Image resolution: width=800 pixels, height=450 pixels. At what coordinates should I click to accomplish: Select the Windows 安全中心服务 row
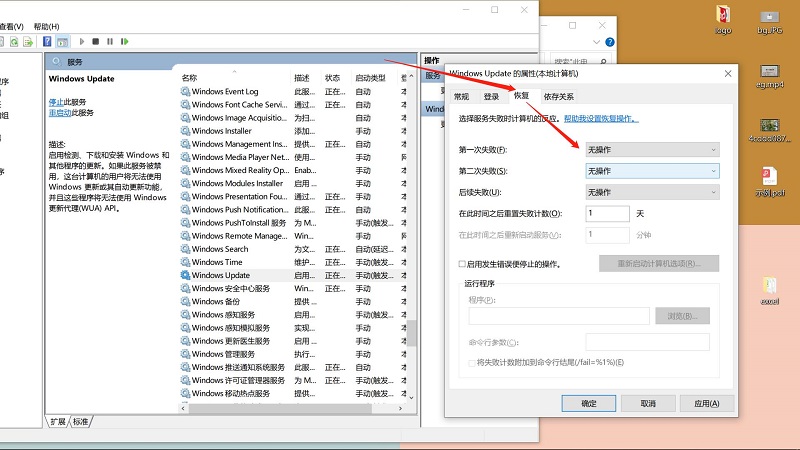(293, 288)
